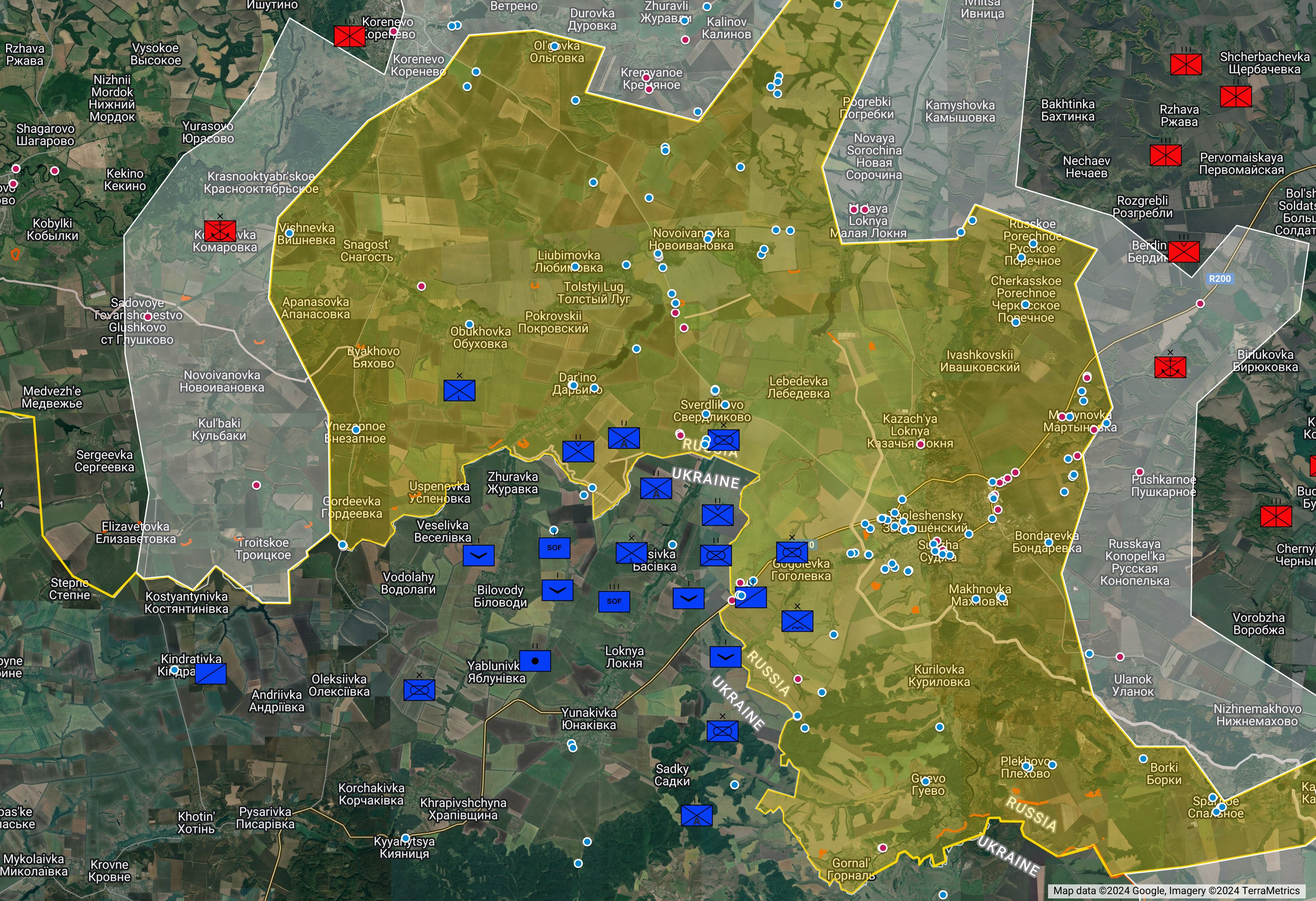Click blue chevron marker below Veselivka
Image resolution: width=1316 pixels, height=901 pixels.
(478, 555)
